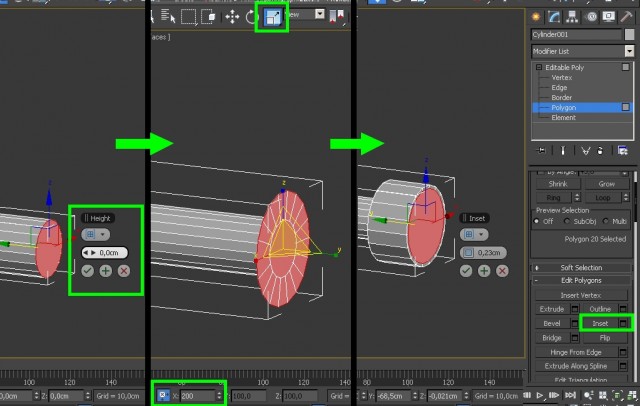Click the X scale field showing 200
Image resolution: width=640 pixels, height=406 pixels.
[x=198, y=395]
